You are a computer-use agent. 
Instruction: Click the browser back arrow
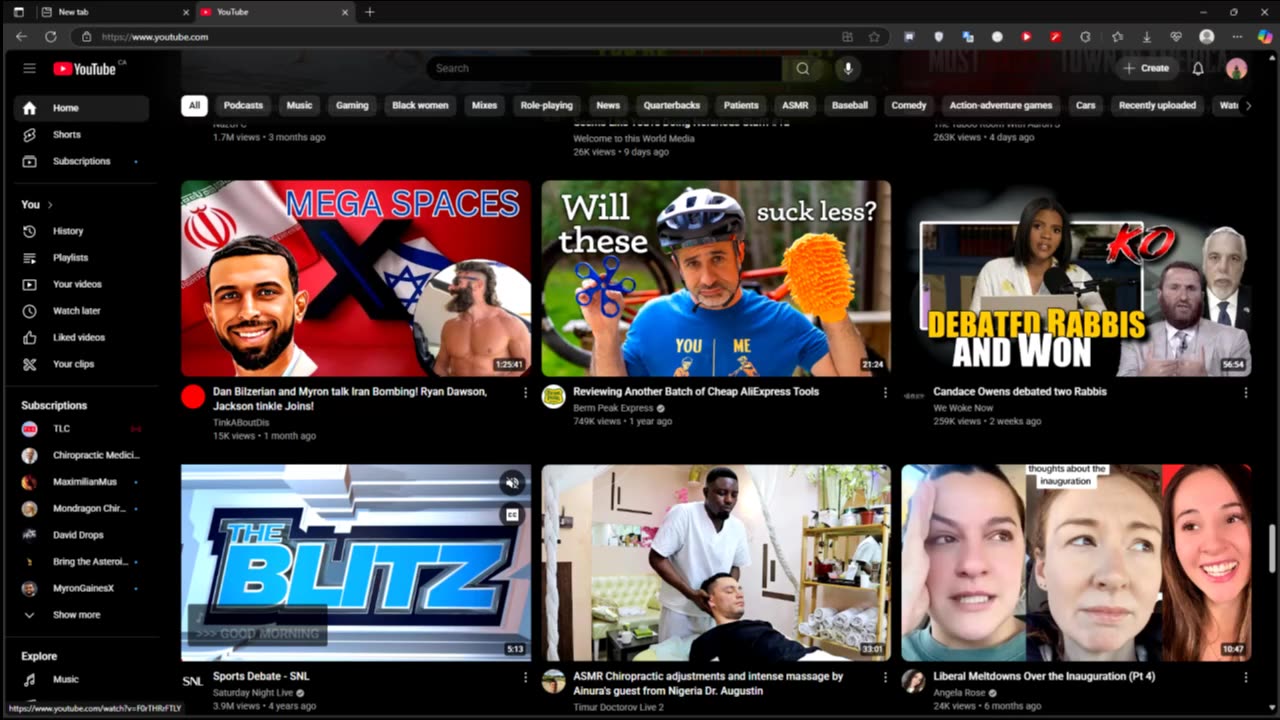coord(21,36)
